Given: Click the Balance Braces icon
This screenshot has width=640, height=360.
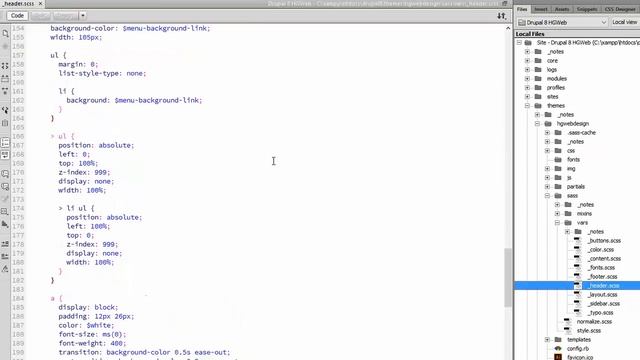Looking at the screenshot, I should pyautogui.click(x=5, y=122).
